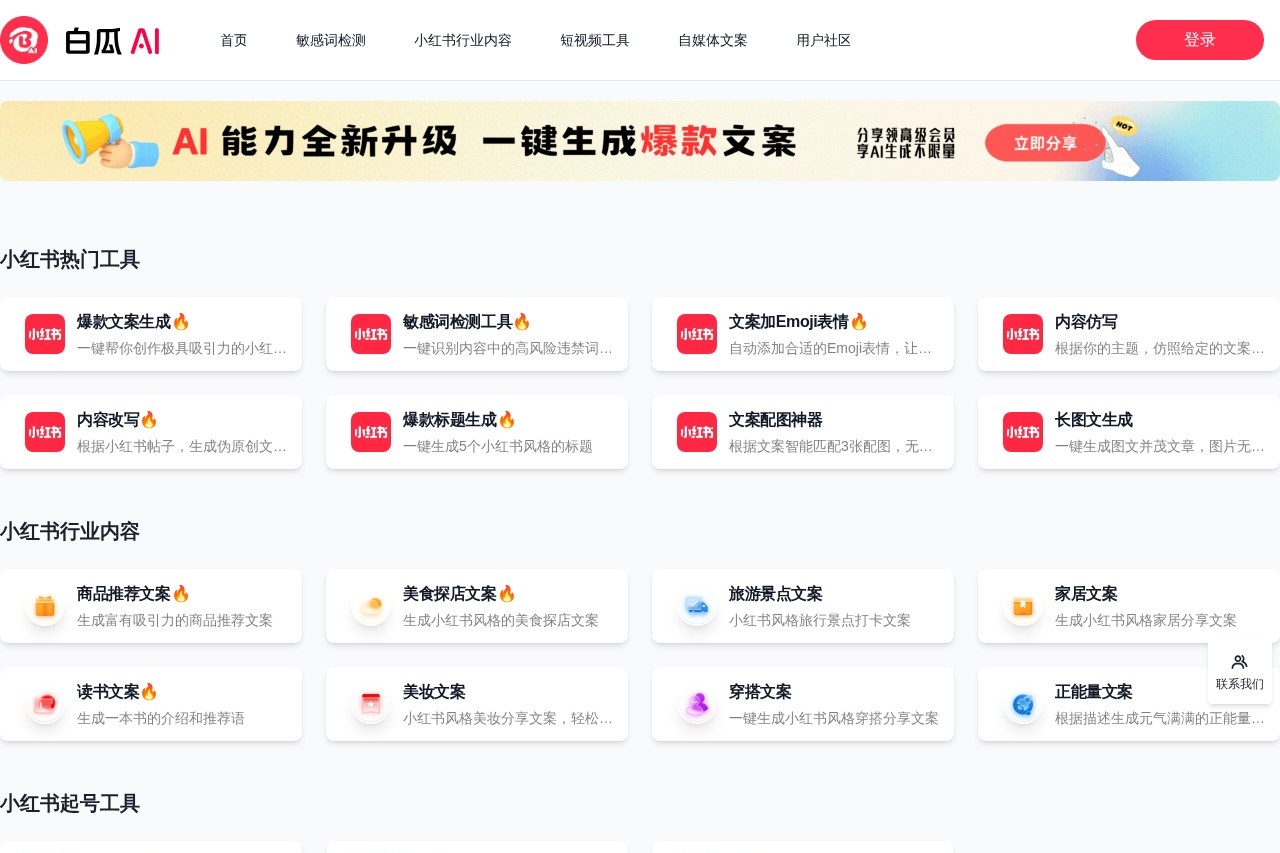Click 立即分享 button on the banner
The height and width of the screenshot is (853, 1280).
pos(1045,143)
